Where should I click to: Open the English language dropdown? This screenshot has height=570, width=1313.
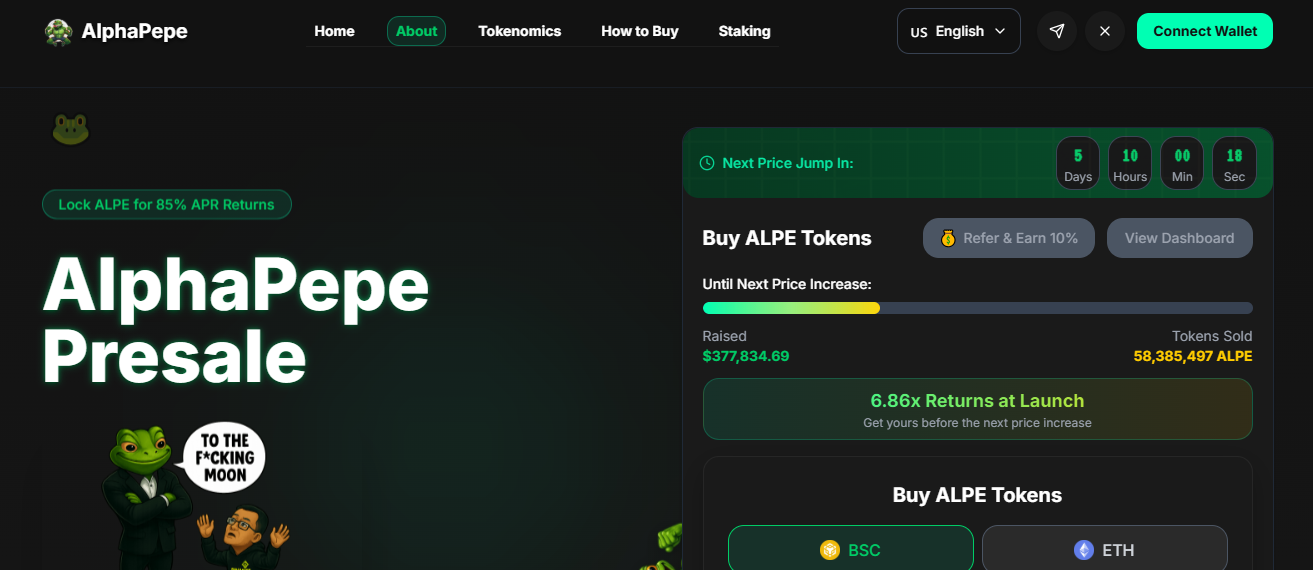[958, 31]
